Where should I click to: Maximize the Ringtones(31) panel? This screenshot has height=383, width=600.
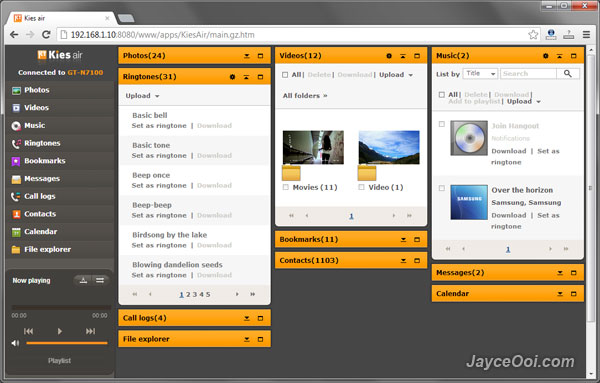pos(261,77)
